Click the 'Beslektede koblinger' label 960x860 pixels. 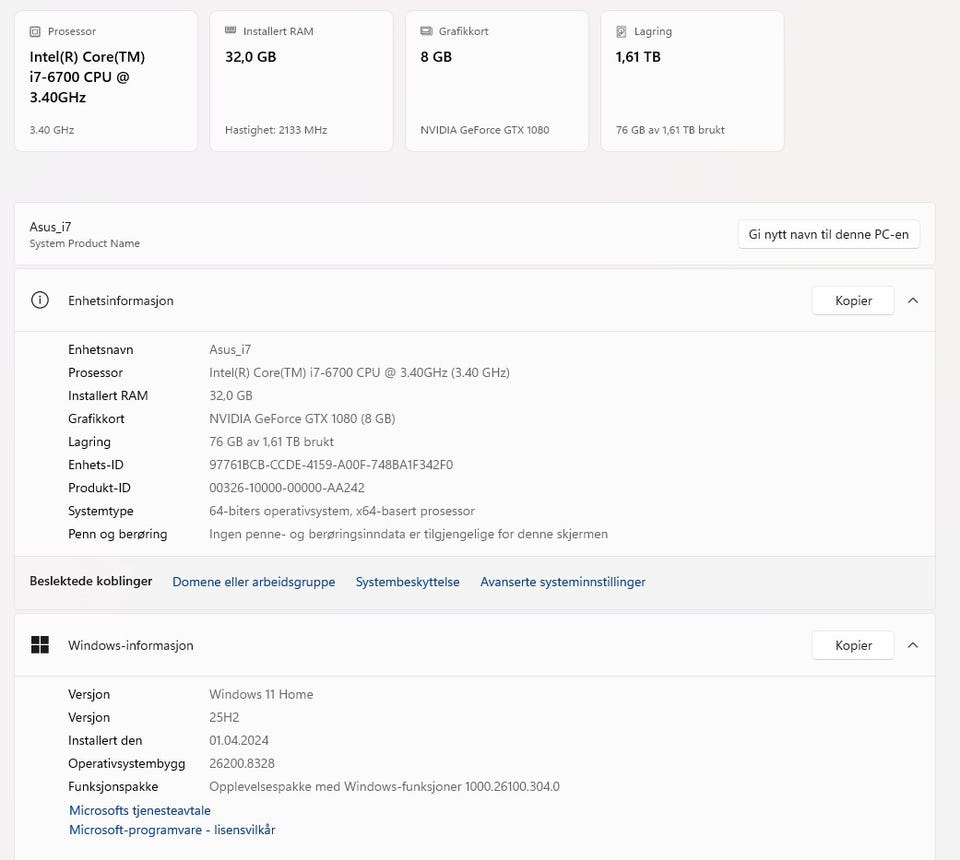pyautogui.click(x=91, y=581)
